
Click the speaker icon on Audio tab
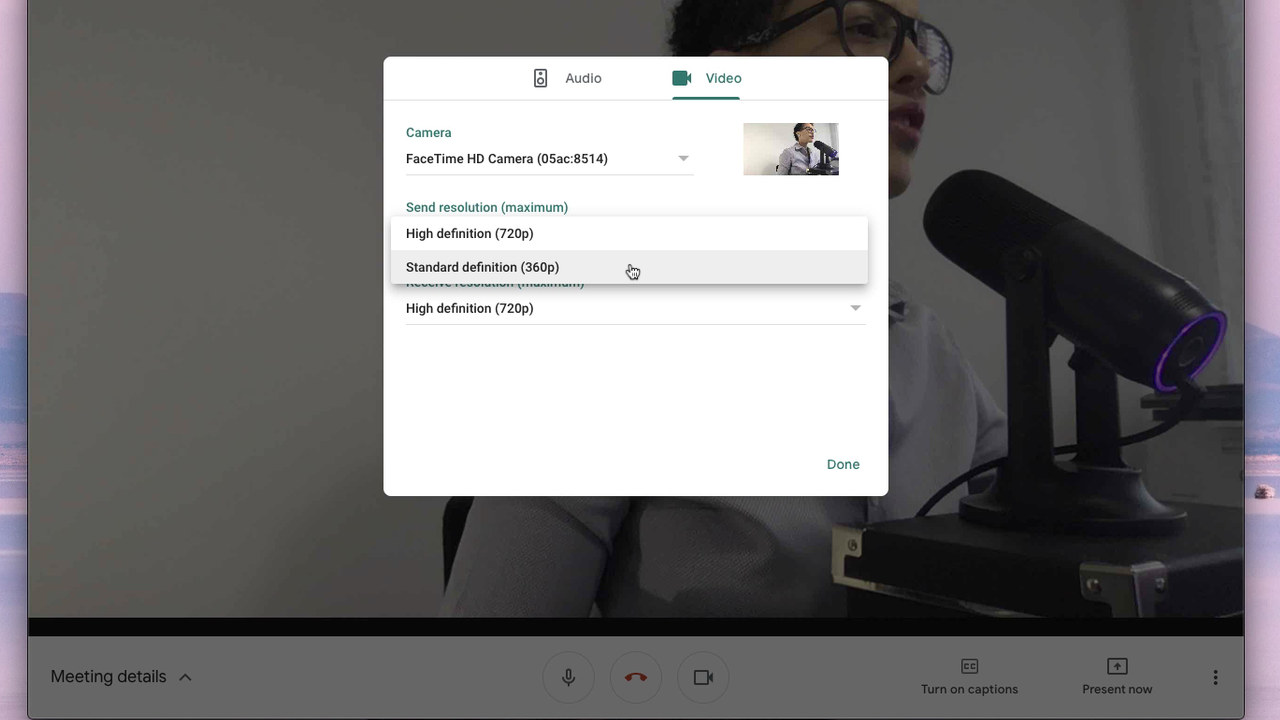[540, 78]
